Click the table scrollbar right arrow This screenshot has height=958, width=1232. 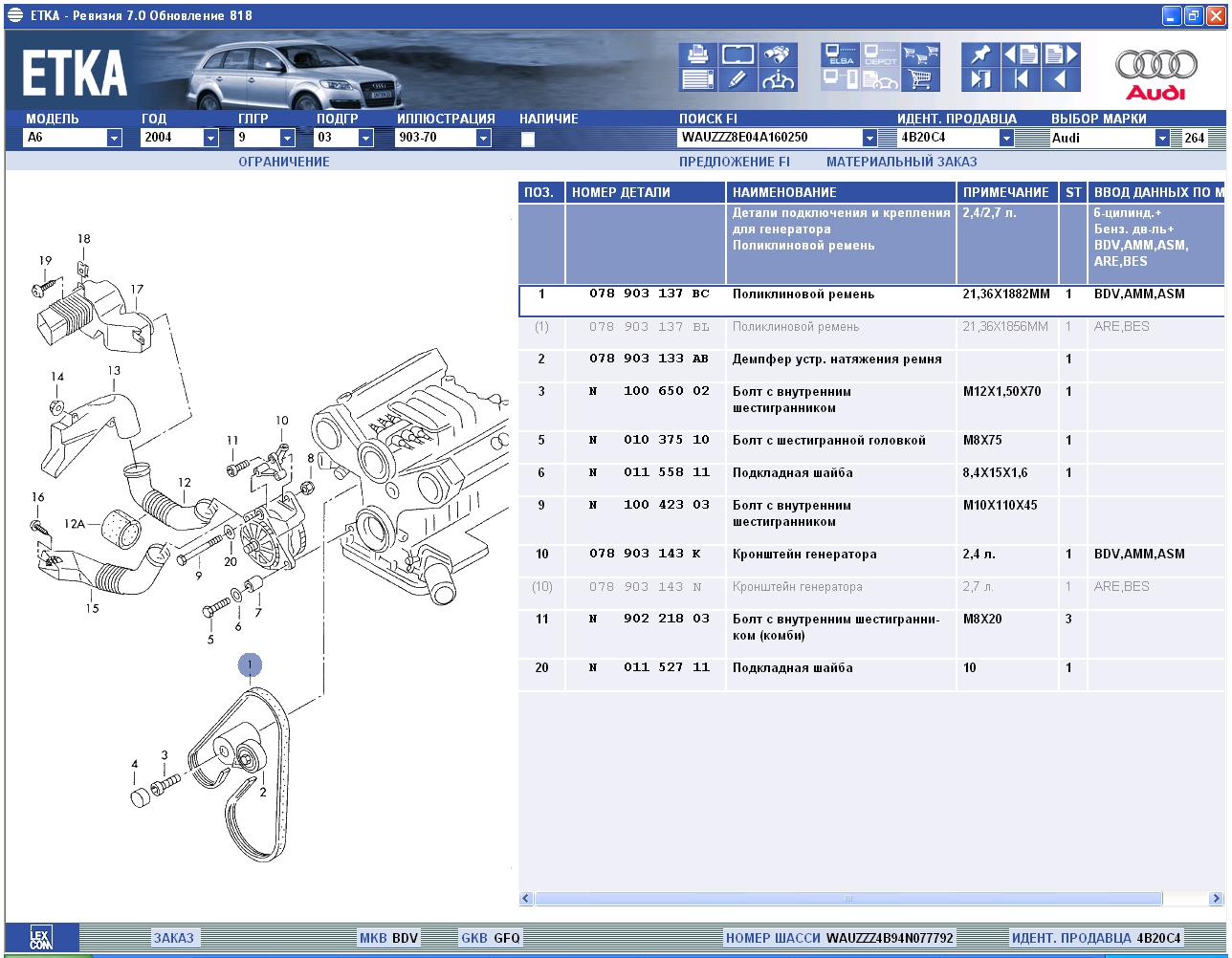pos(1217,899)
